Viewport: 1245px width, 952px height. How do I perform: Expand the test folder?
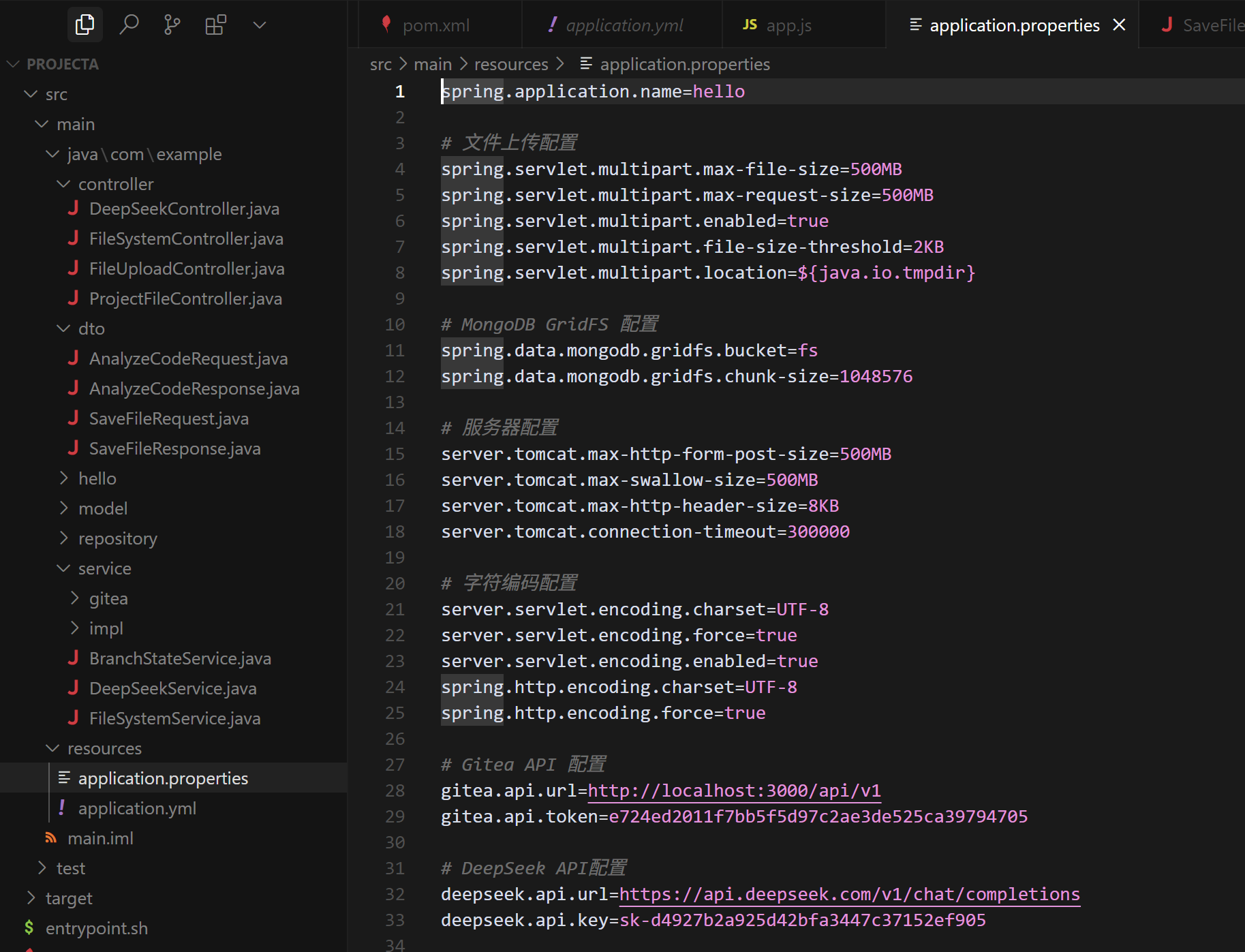42,867
